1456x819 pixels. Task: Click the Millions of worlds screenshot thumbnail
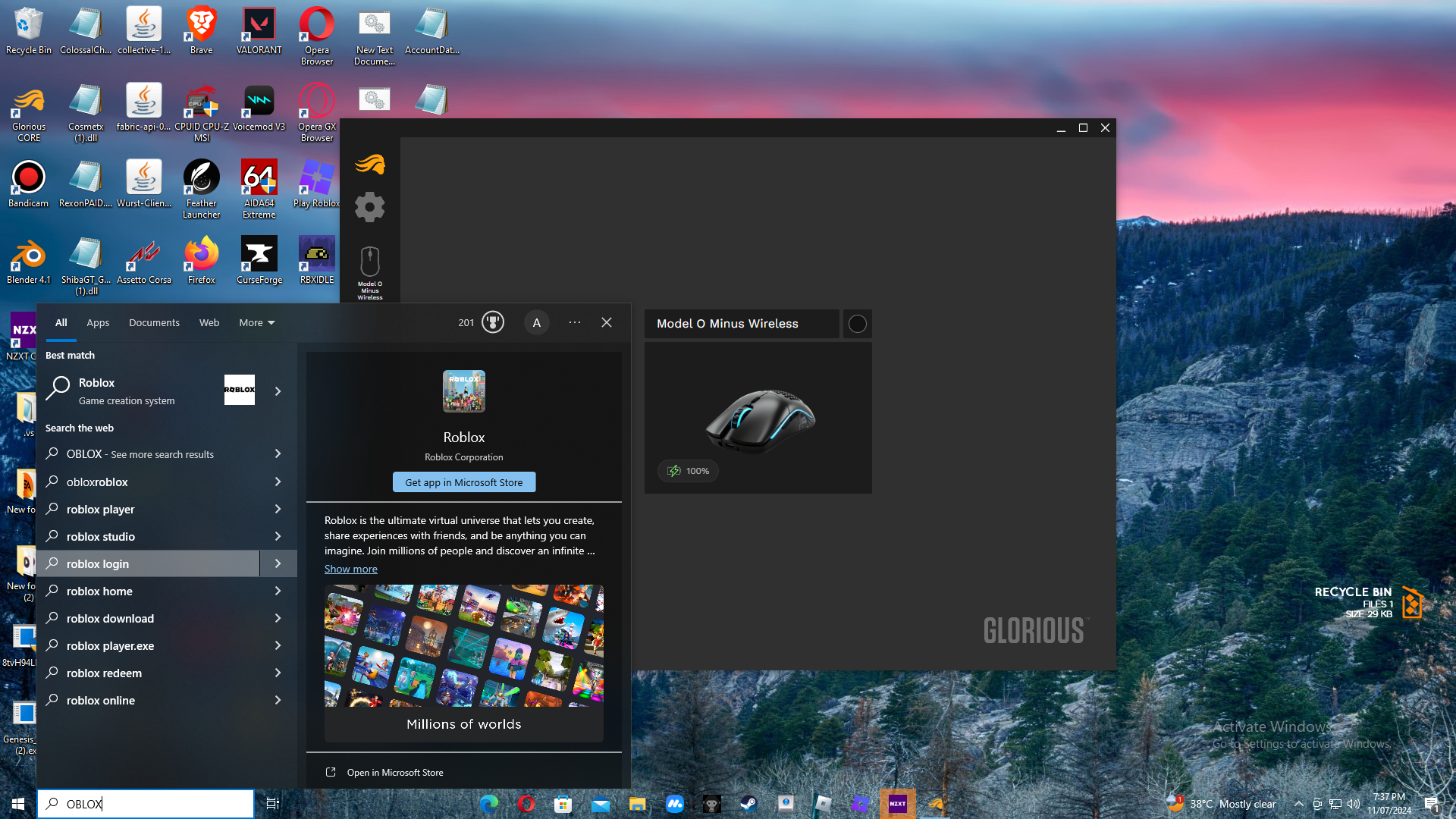coord(464,663)
